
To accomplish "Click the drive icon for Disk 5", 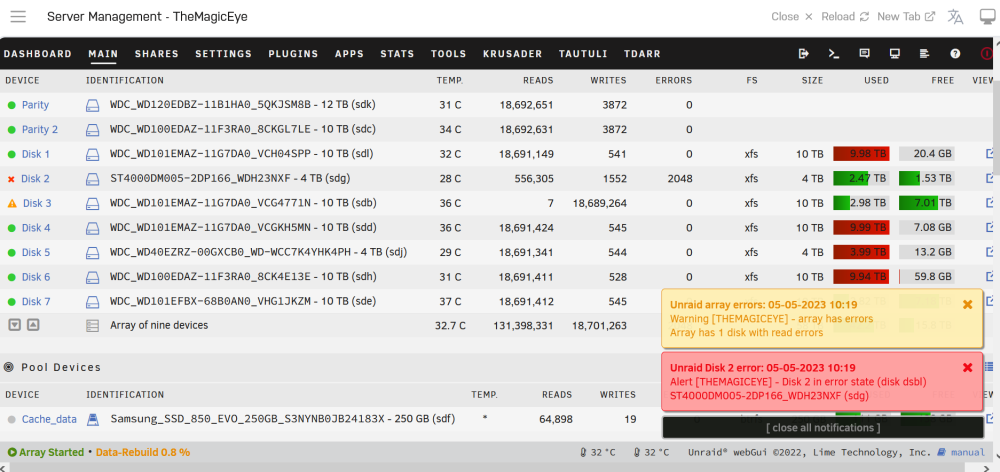I will [x=92, y=253].
